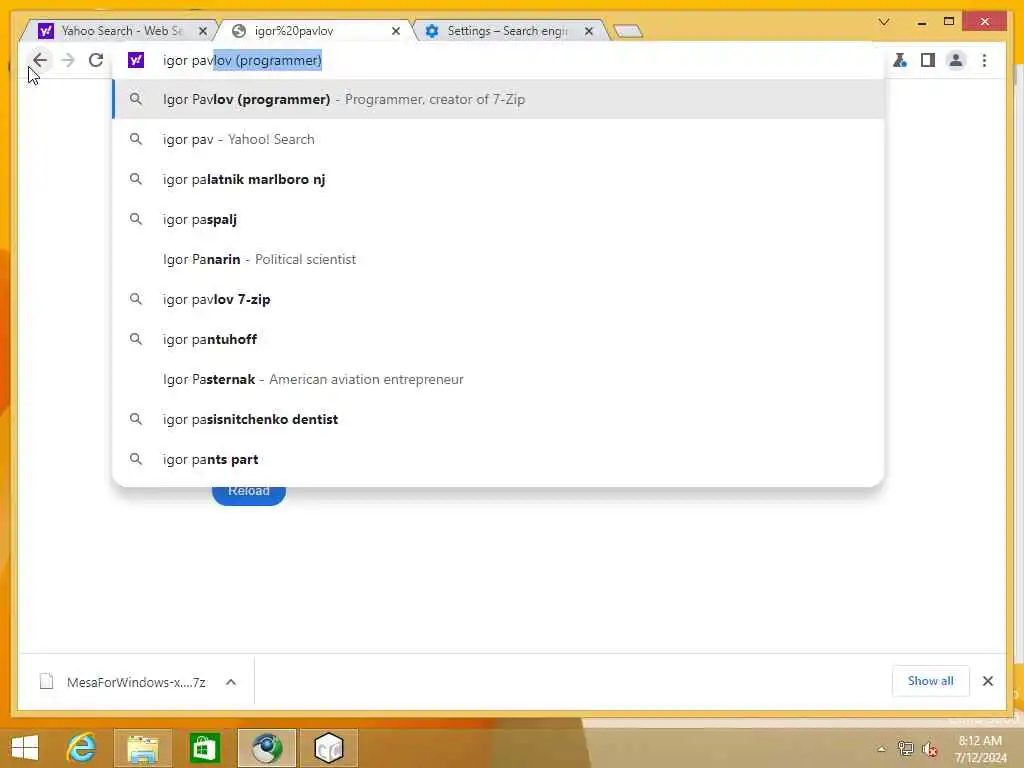Go back using the back arrow

pyautogui.click(x=40, y=60)
